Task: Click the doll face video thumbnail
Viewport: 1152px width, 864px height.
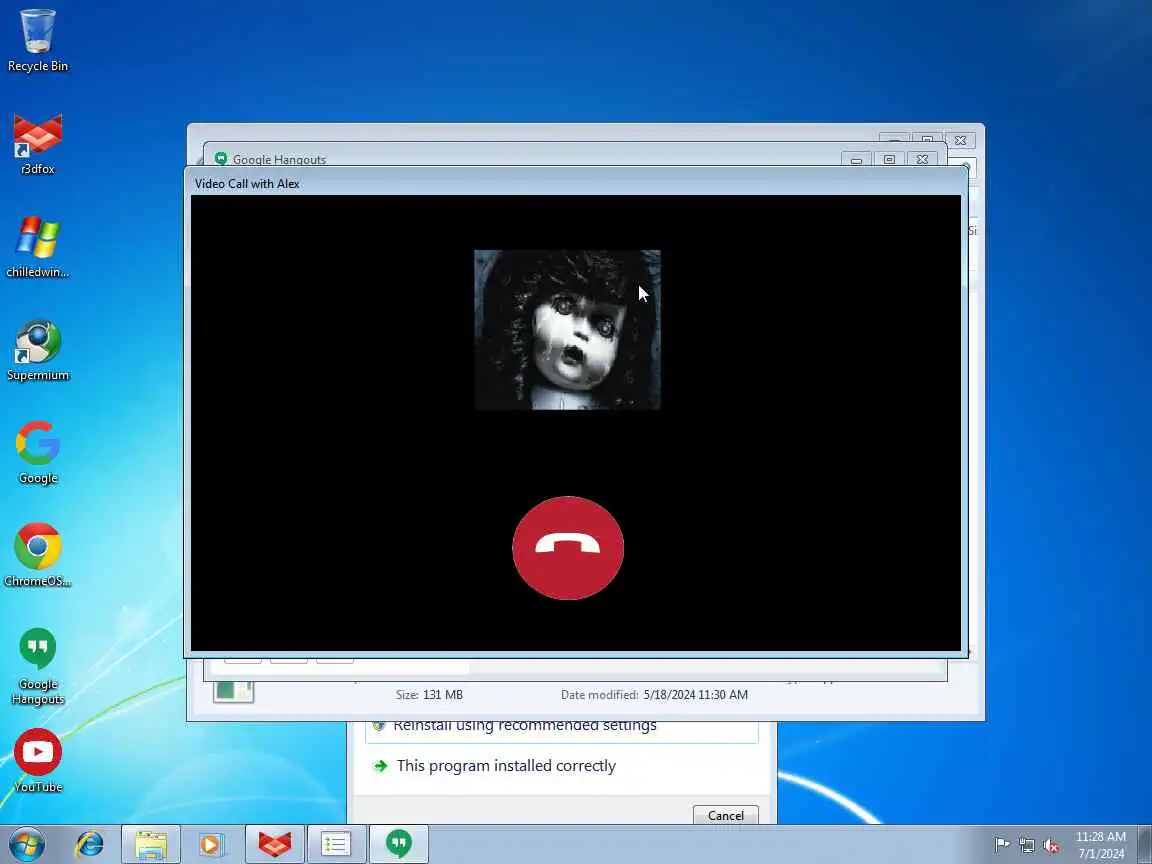Action: [567, 330]
